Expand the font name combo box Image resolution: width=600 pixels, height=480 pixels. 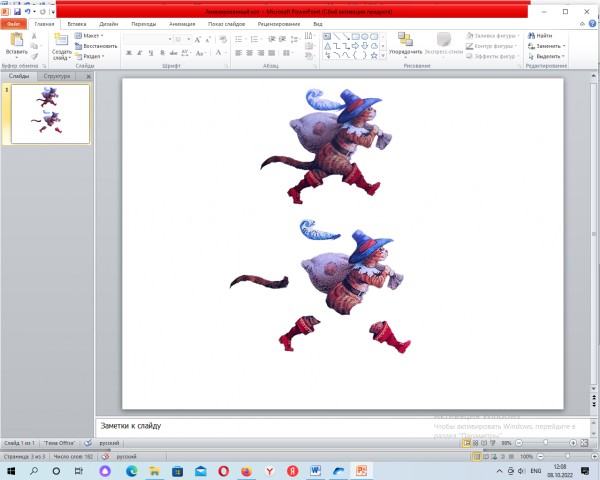170,39
